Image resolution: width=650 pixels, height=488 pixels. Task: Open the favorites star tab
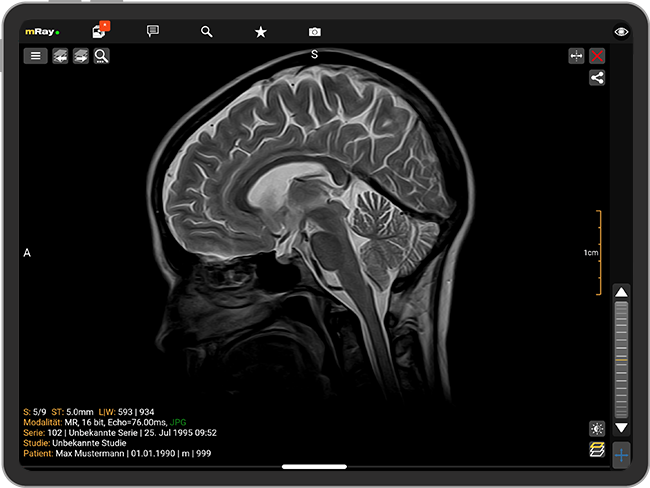coord(261,31)
